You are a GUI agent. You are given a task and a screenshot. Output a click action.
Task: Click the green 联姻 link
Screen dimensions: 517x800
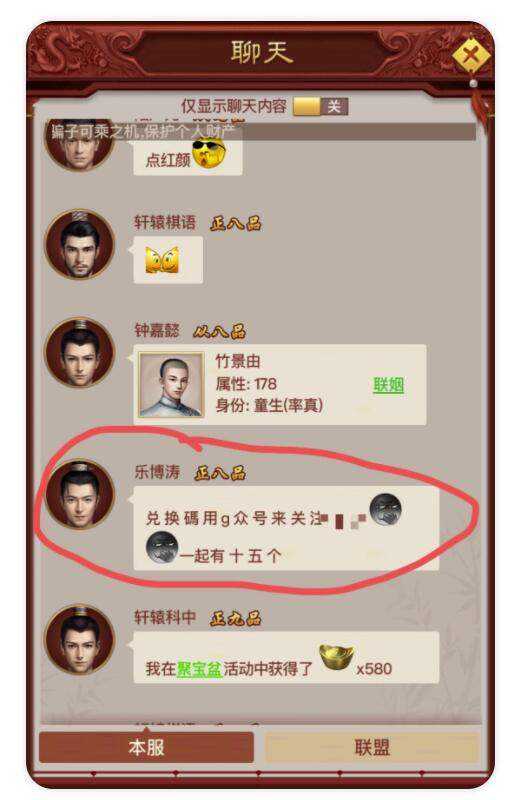[x=388, y=385]
